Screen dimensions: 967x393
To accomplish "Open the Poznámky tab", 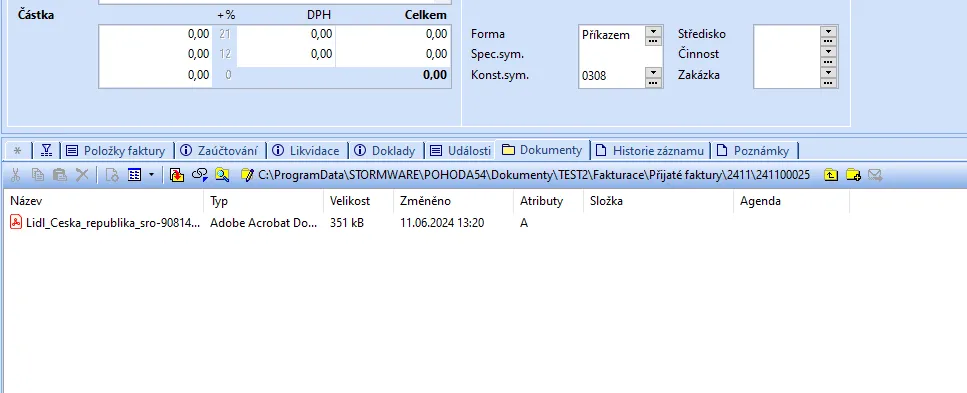I will coord(754,151).
